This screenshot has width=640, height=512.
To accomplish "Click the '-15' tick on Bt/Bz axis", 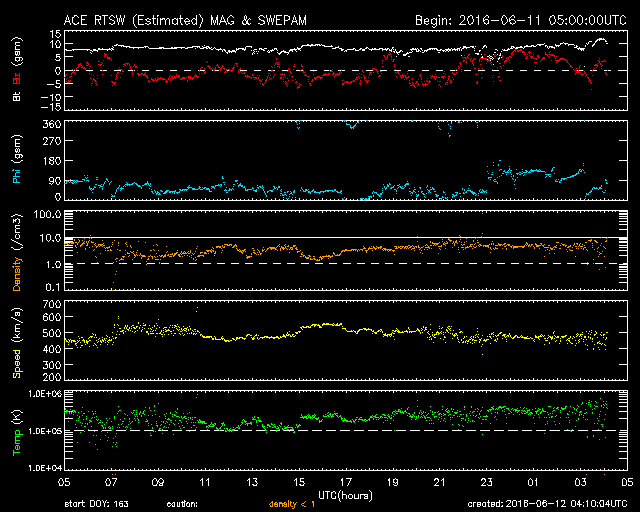I will pos(51,107).
